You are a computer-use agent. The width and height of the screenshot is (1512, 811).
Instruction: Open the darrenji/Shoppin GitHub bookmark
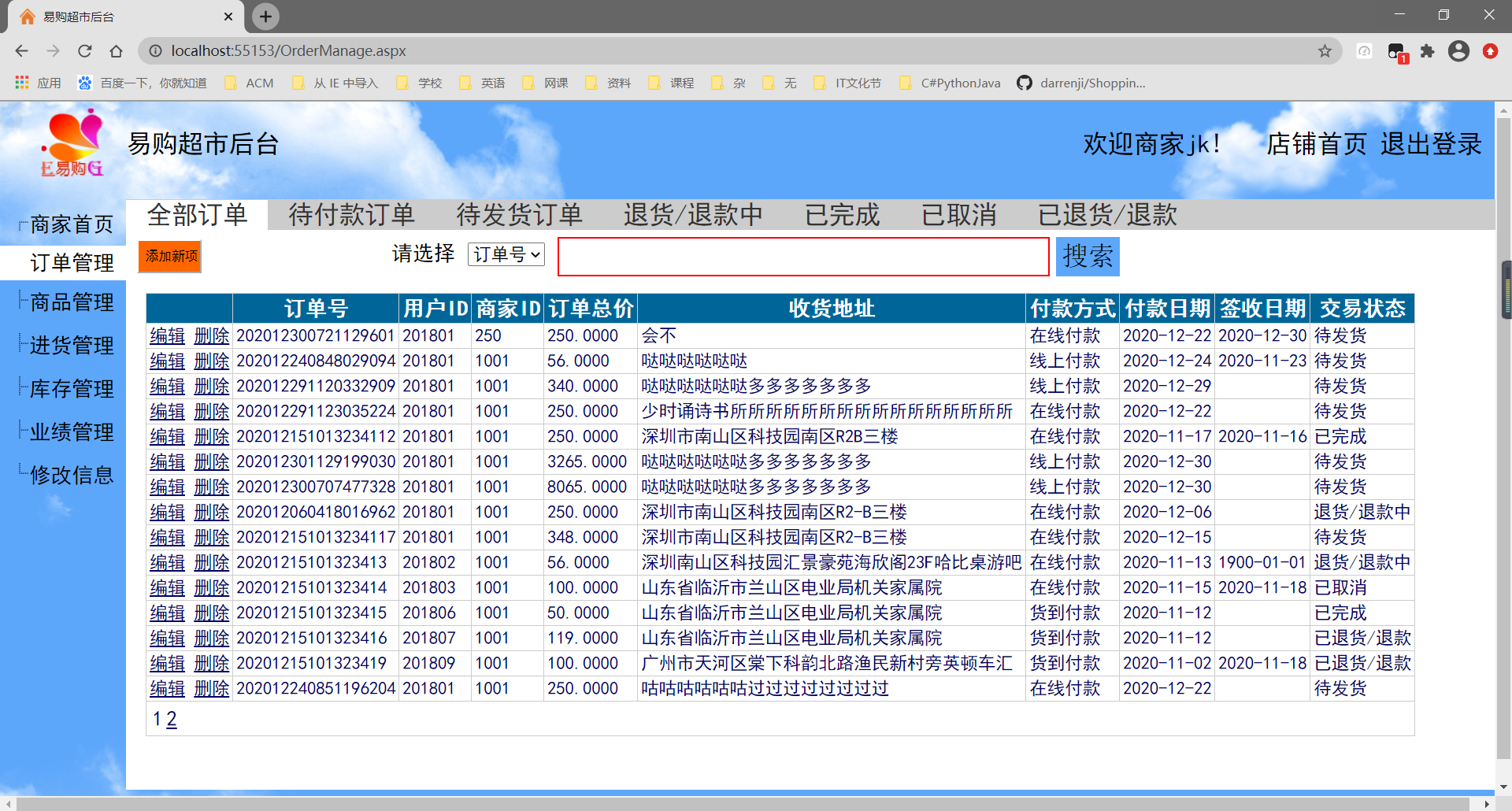(1081, 83)
